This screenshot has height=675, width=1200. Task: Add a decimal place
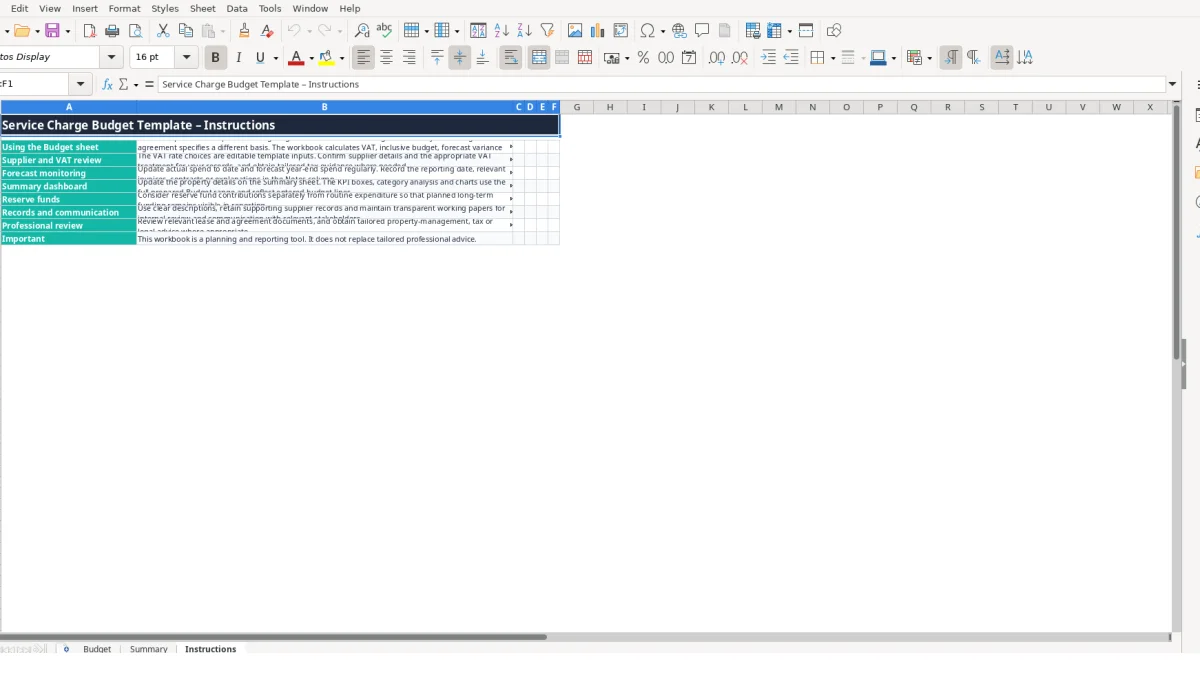[717, 58]
